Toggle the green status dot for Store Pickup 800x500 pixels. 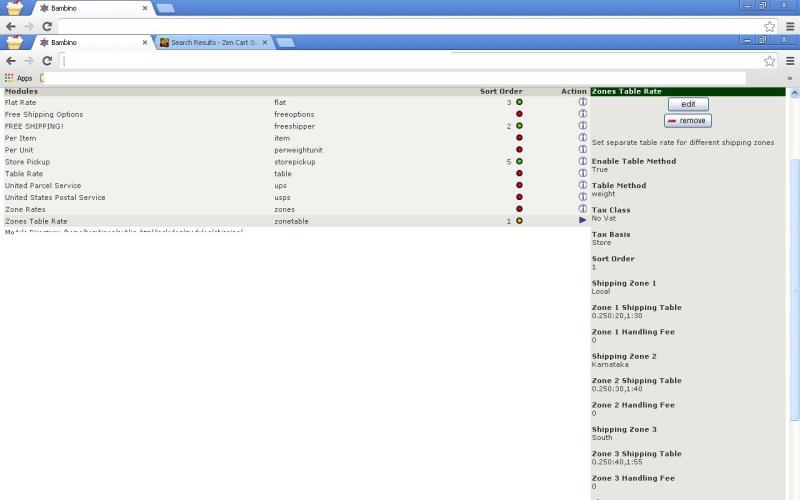point(519,161)
